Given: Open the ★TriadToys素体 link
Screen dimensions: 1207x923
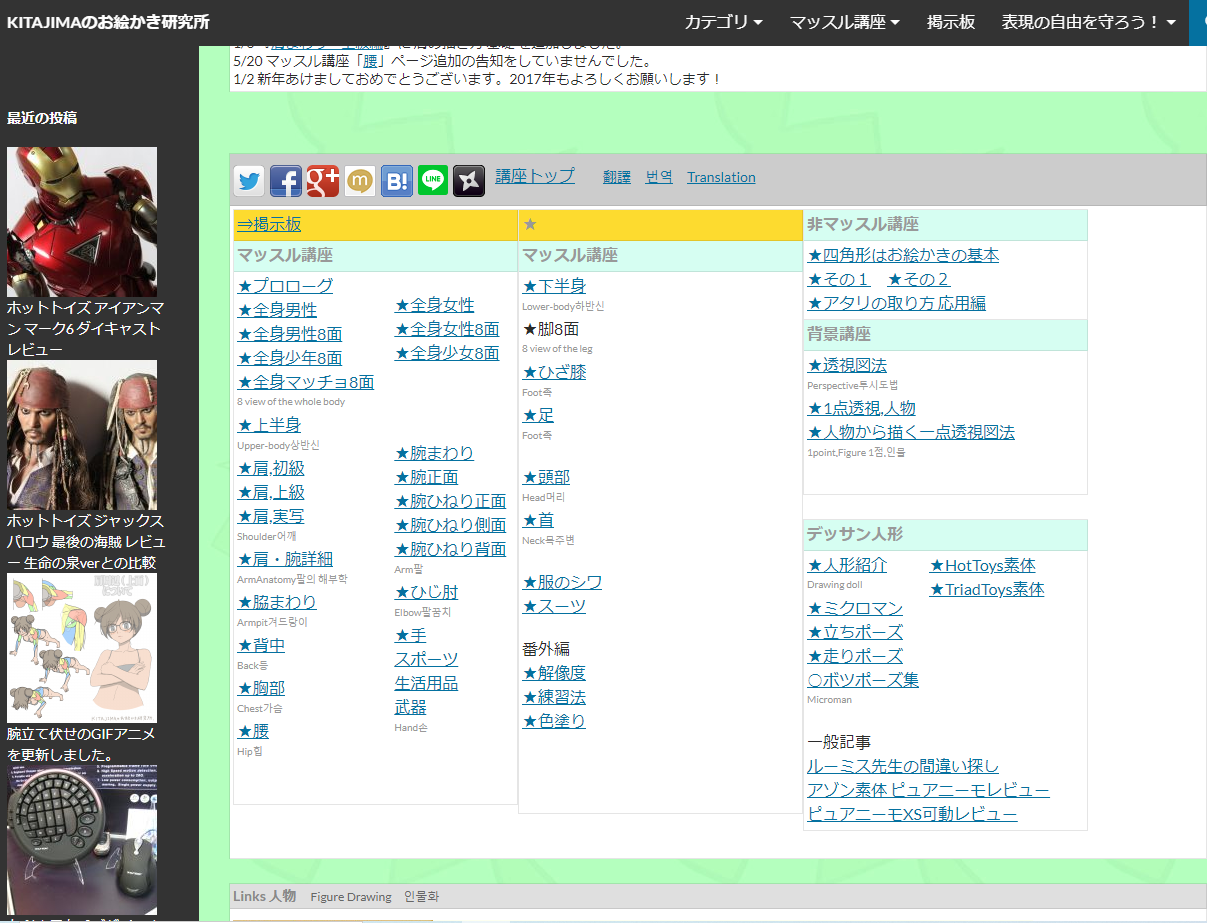Looking at the screenshot, I should [987, 590].
